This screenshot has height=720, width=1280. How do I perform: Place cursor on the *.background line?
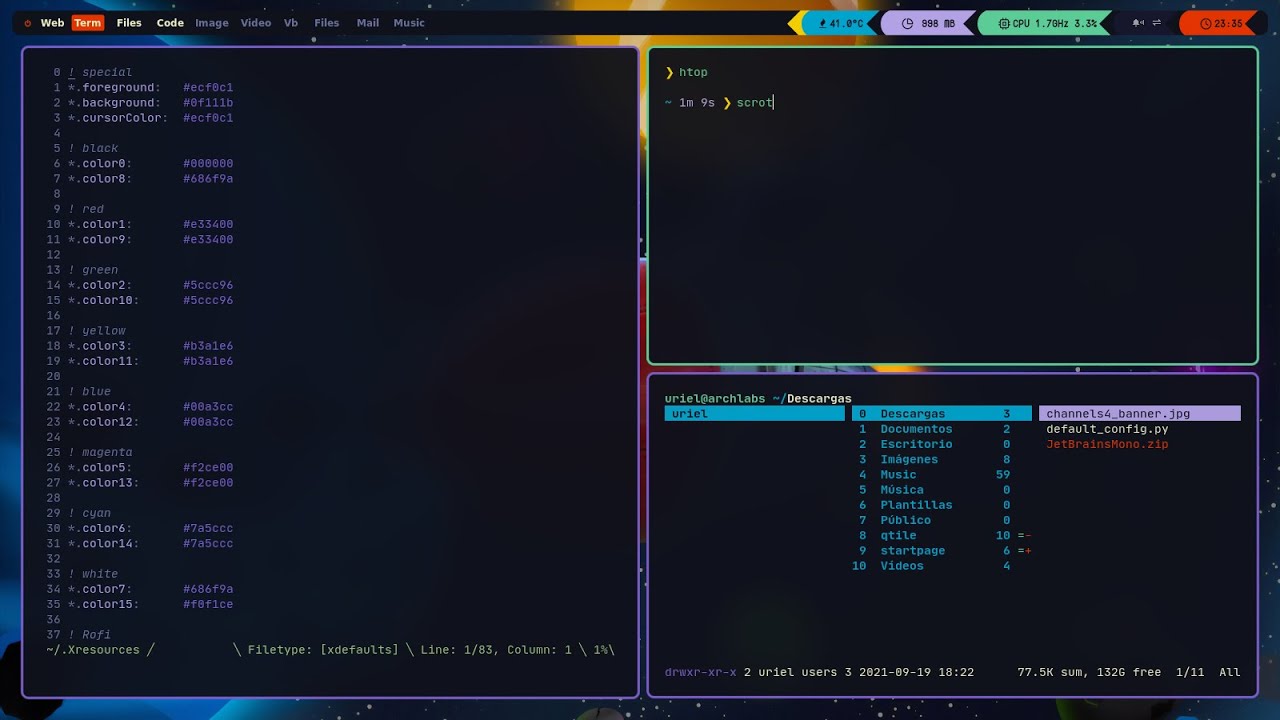[150, 103]
